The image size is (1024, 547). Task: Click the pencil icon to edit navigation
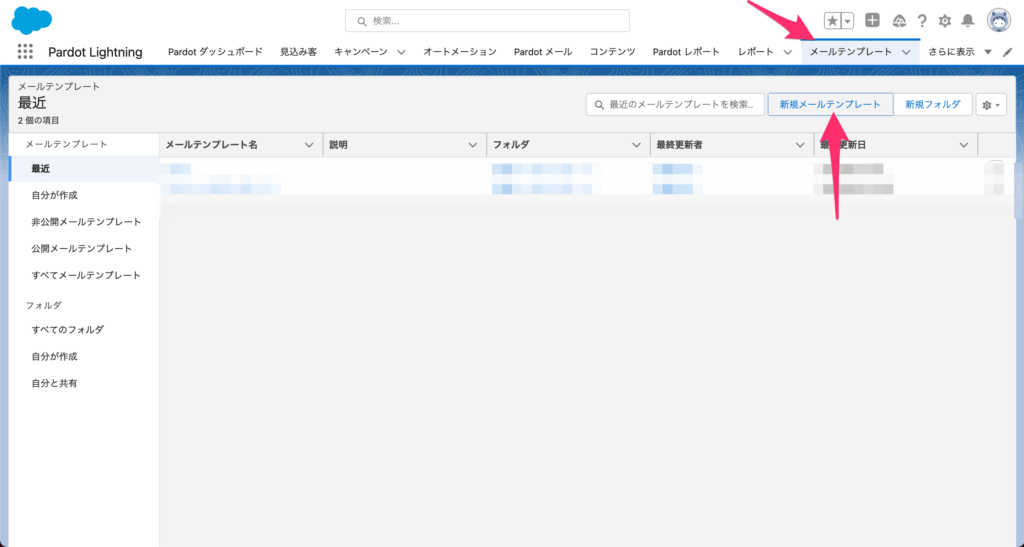(x=1008, y=52)
